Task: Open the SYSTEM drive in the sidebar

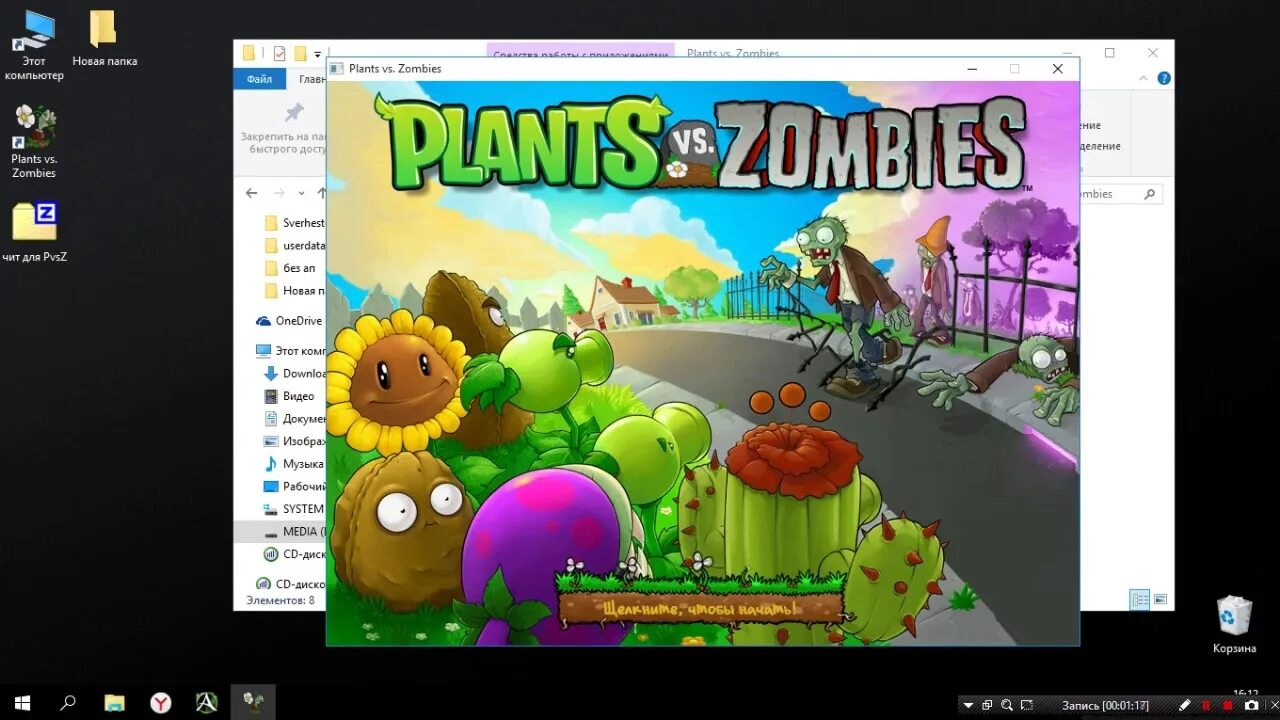Action: [x=294, y=509]
